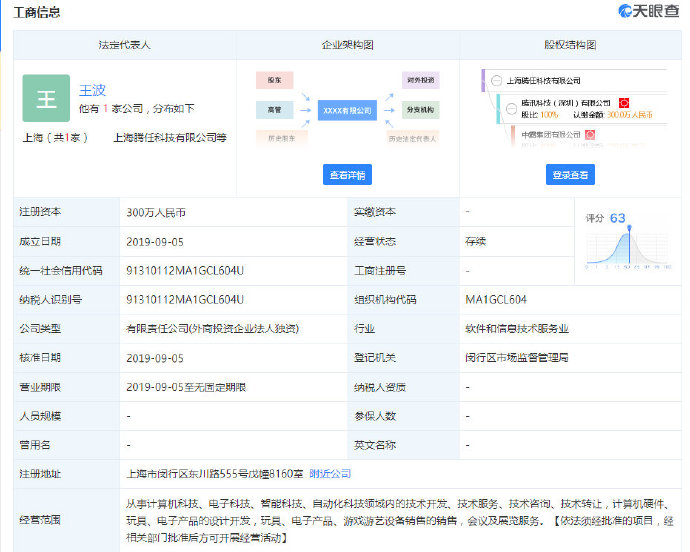This screenshot has width=690, height=552.
Task: Click registered capital value 300万人民币
Action: (156, 213)
